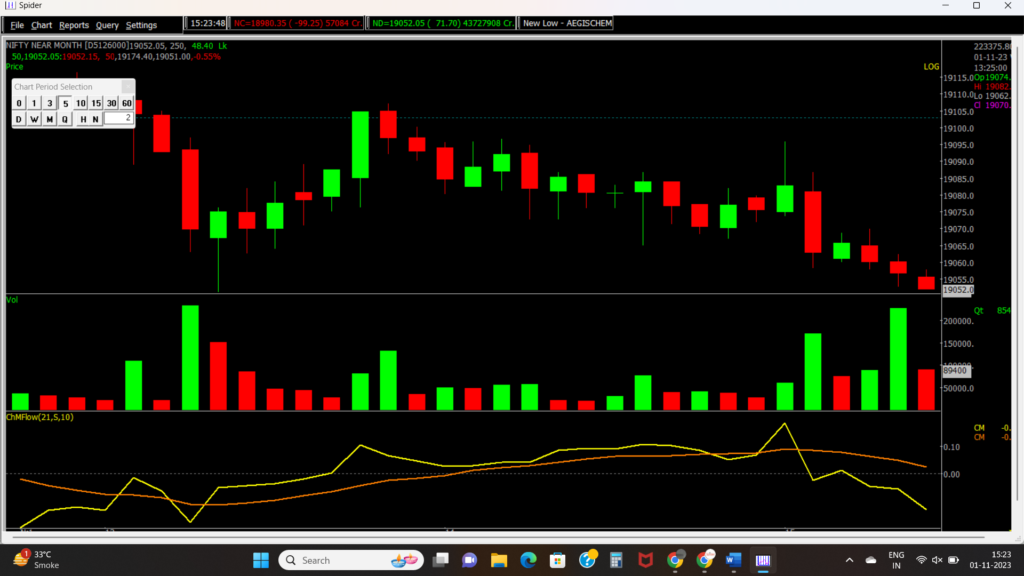Expand hidden system tray icons chevron

pos(849,560)
